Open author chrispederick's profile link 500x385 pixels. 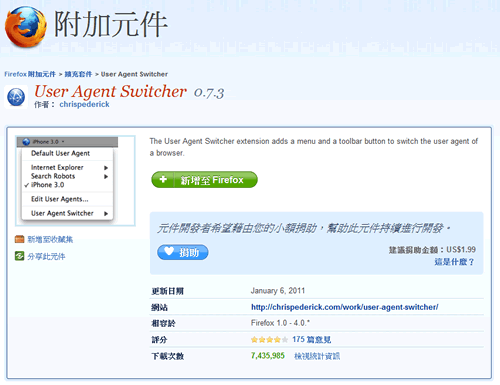point(84,104)
